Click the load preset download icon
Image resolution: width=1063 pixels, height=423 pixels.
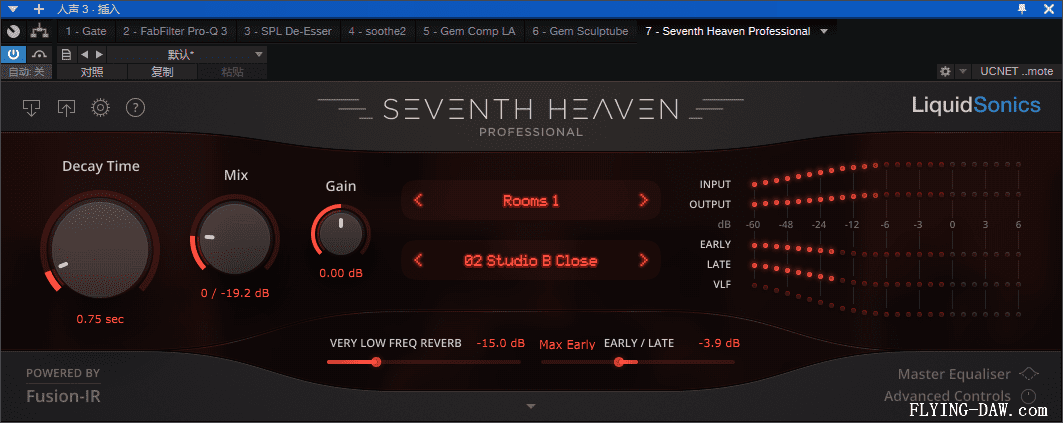pos(32,107)
